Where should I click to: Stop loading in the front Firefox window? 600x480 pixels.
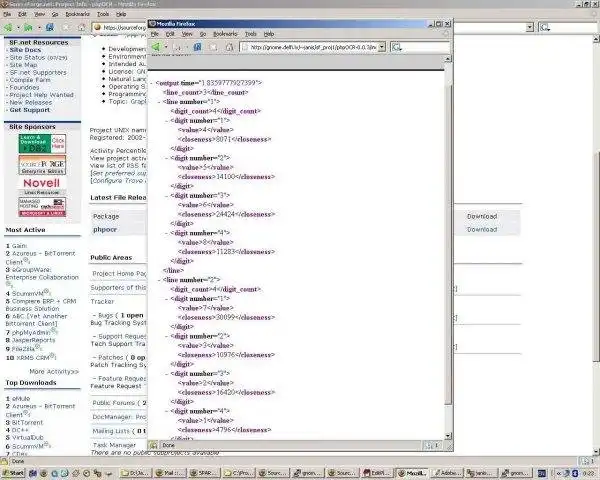213,47
